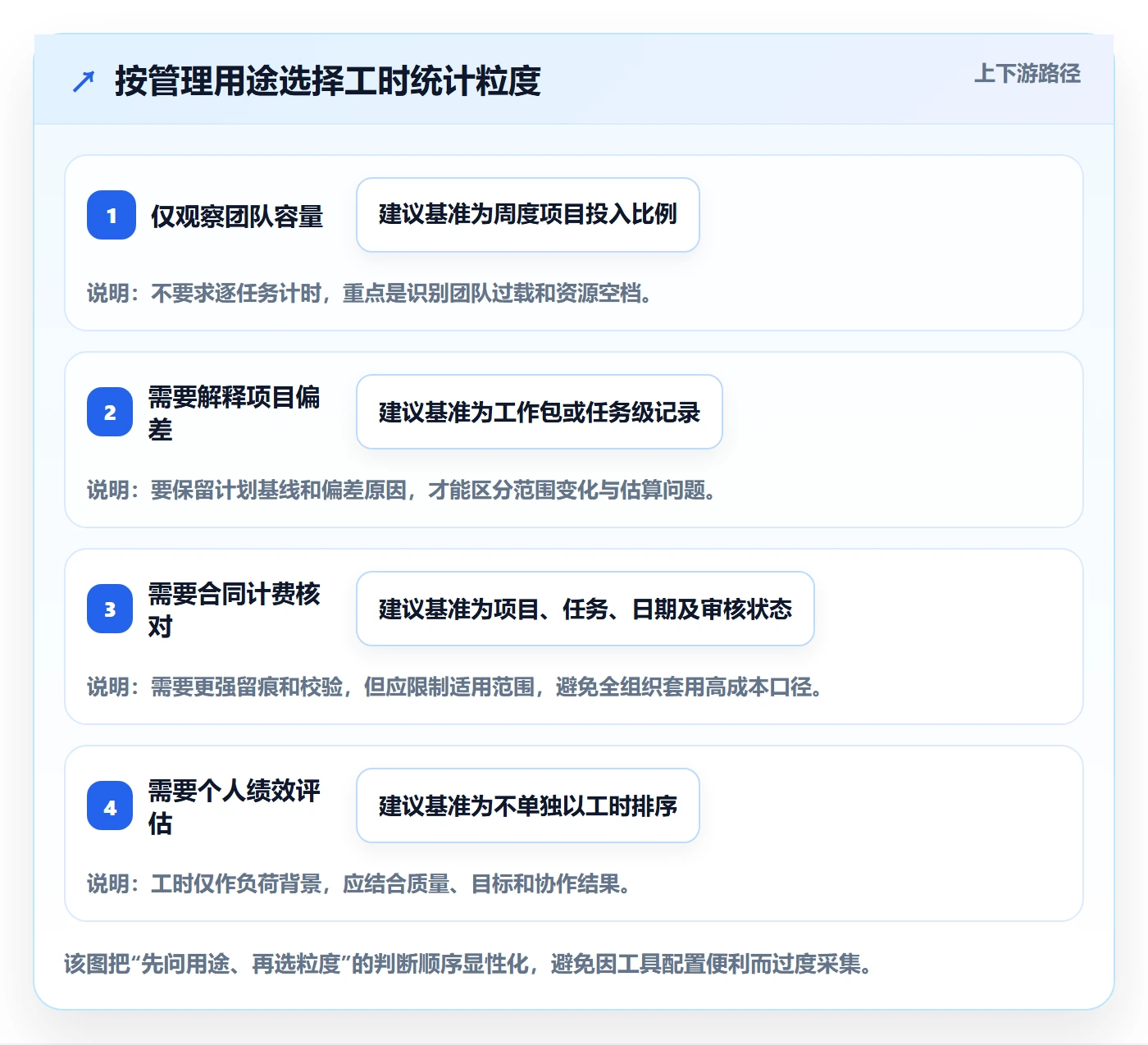Click the number 2 badge

[110, 412]
